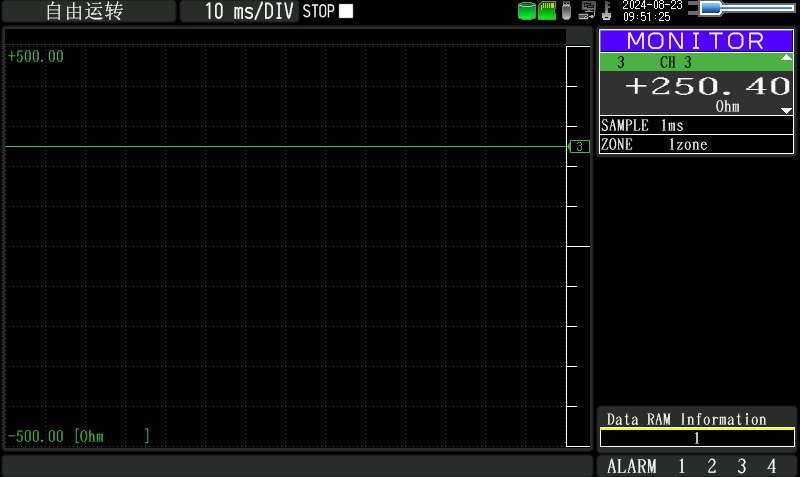Click ALARM indicator number 4
Viewport: 800px width, 477px height.
pyautogui.click(x=771, y=466)
